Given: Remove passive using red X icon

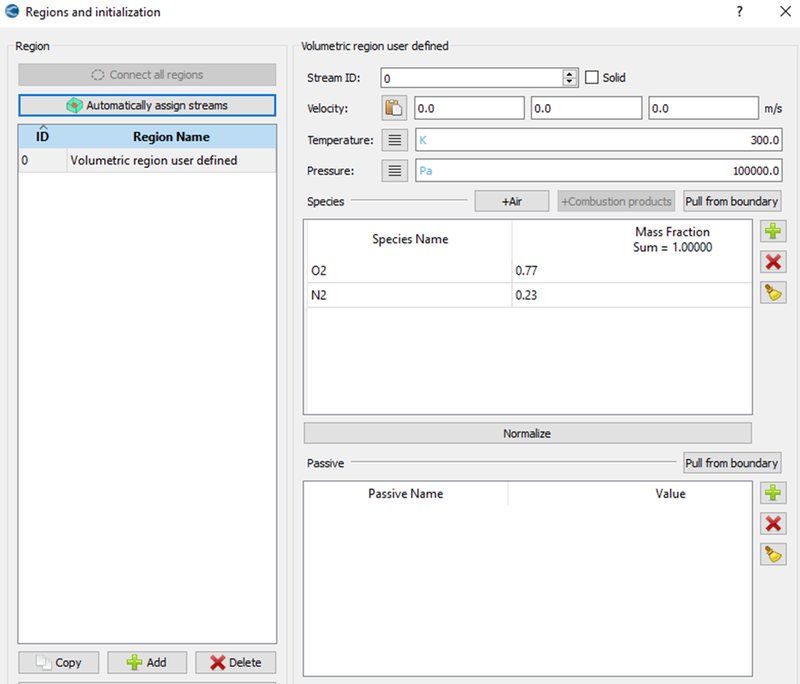Looking at the screenshot, I should point(772,523).
